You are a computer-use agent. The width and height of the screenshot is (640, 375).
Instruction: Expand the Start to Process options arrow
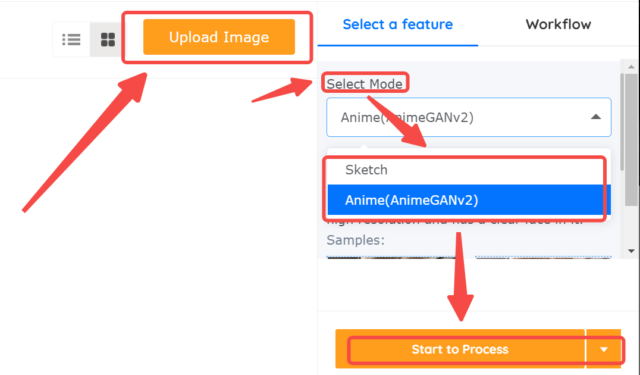[604, 349]
